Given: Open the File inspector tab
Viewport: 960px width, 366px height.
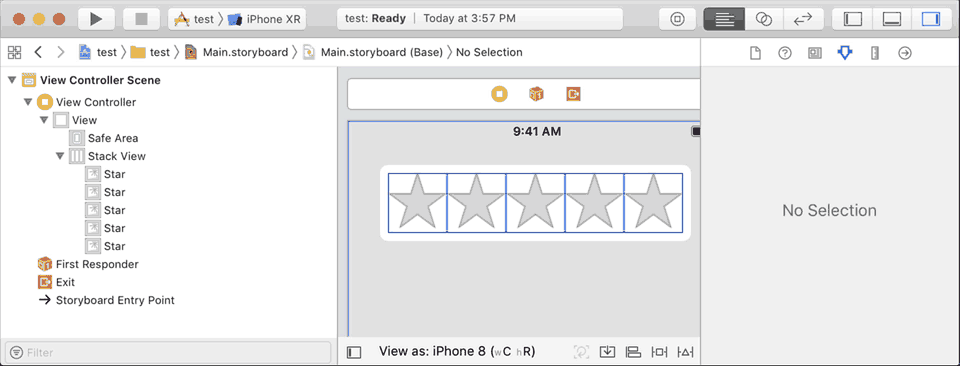Looking at the screenshot, I should coord(756,53).
